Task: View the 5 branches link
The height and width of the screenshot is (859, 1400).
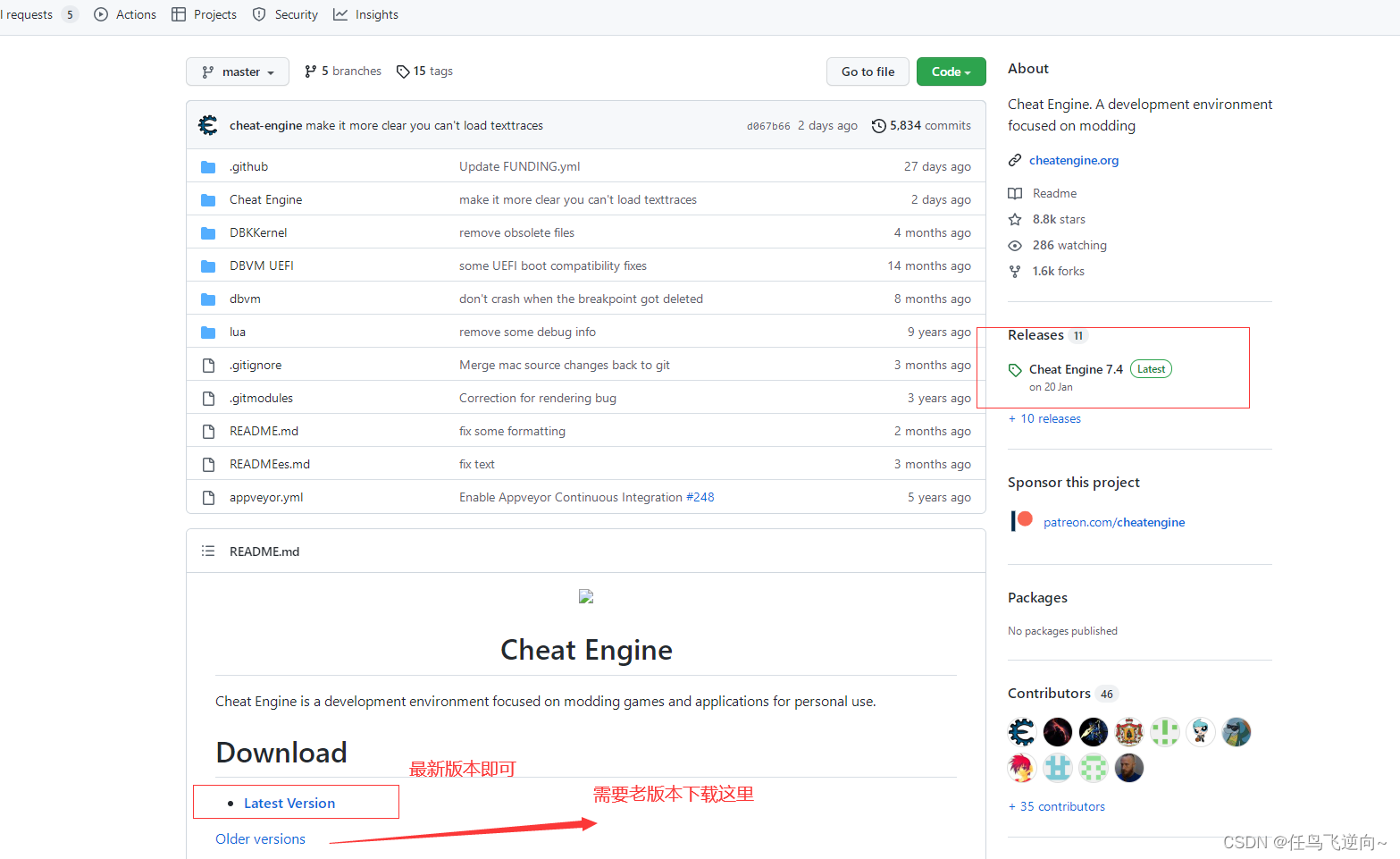Action: [x=343, y=72]
